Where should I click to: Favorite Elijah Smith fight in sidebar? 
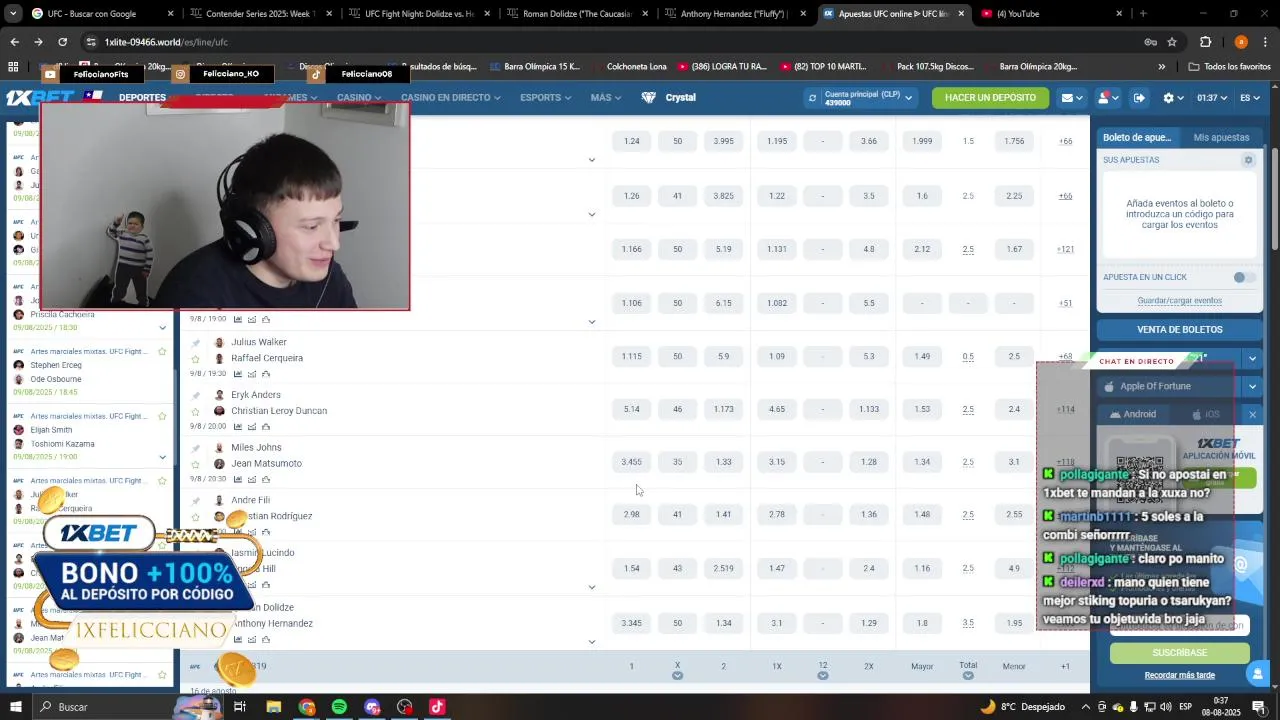click(x=162, y=416)
